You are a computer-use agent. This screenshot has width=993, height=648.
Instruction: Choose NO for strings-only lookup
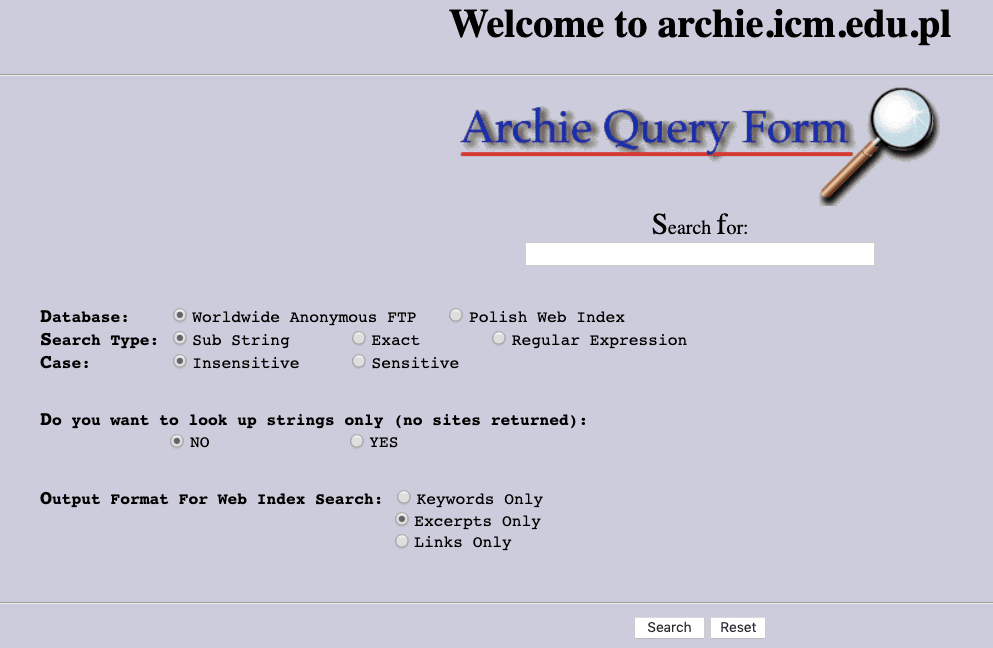pyautogui.click(x=177, y=441)
